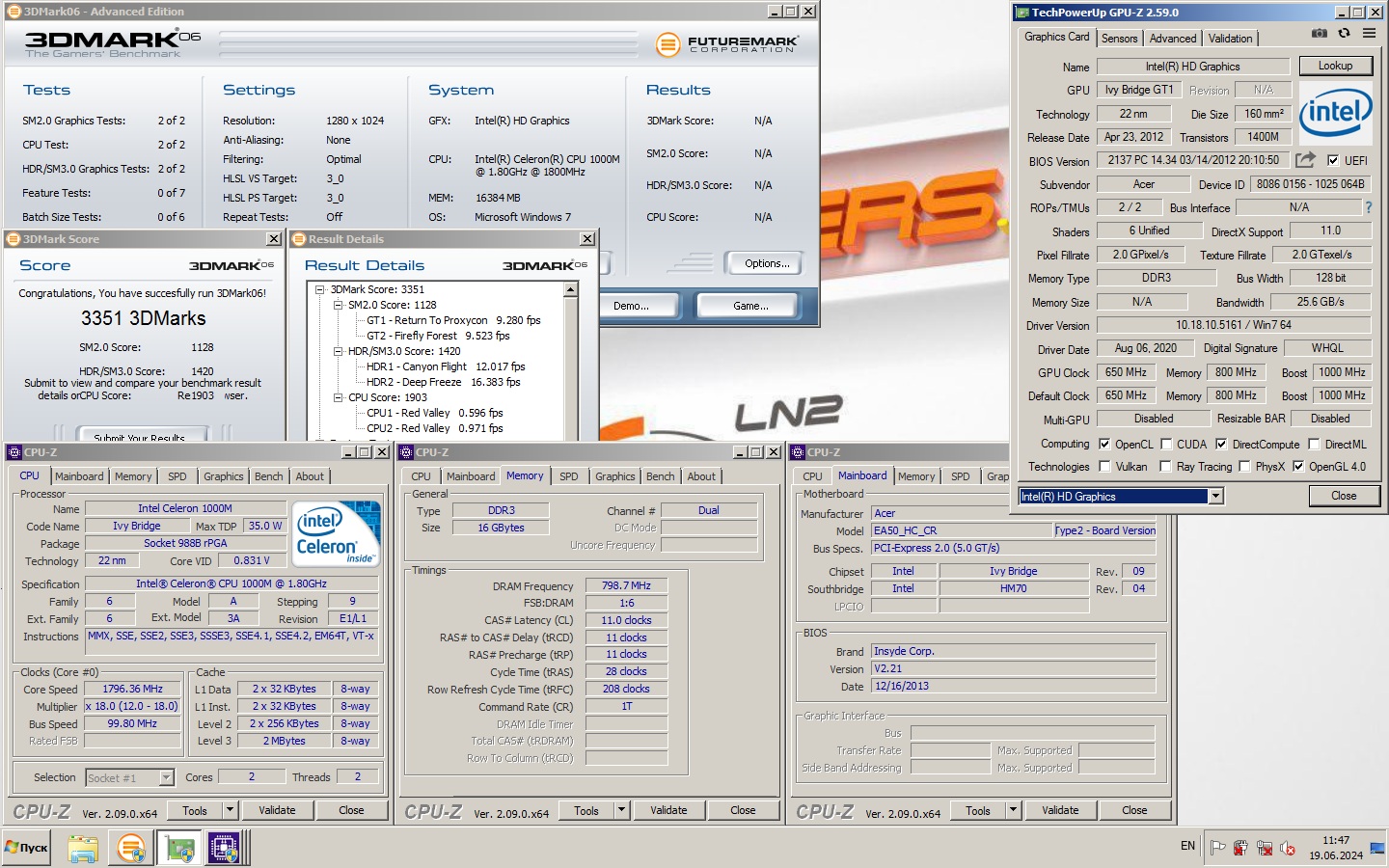Viewport: 1389px width, 868px height.
Task: Select 'HDR2 - Deep Freeze' tree row
Action: click(443, 382)
